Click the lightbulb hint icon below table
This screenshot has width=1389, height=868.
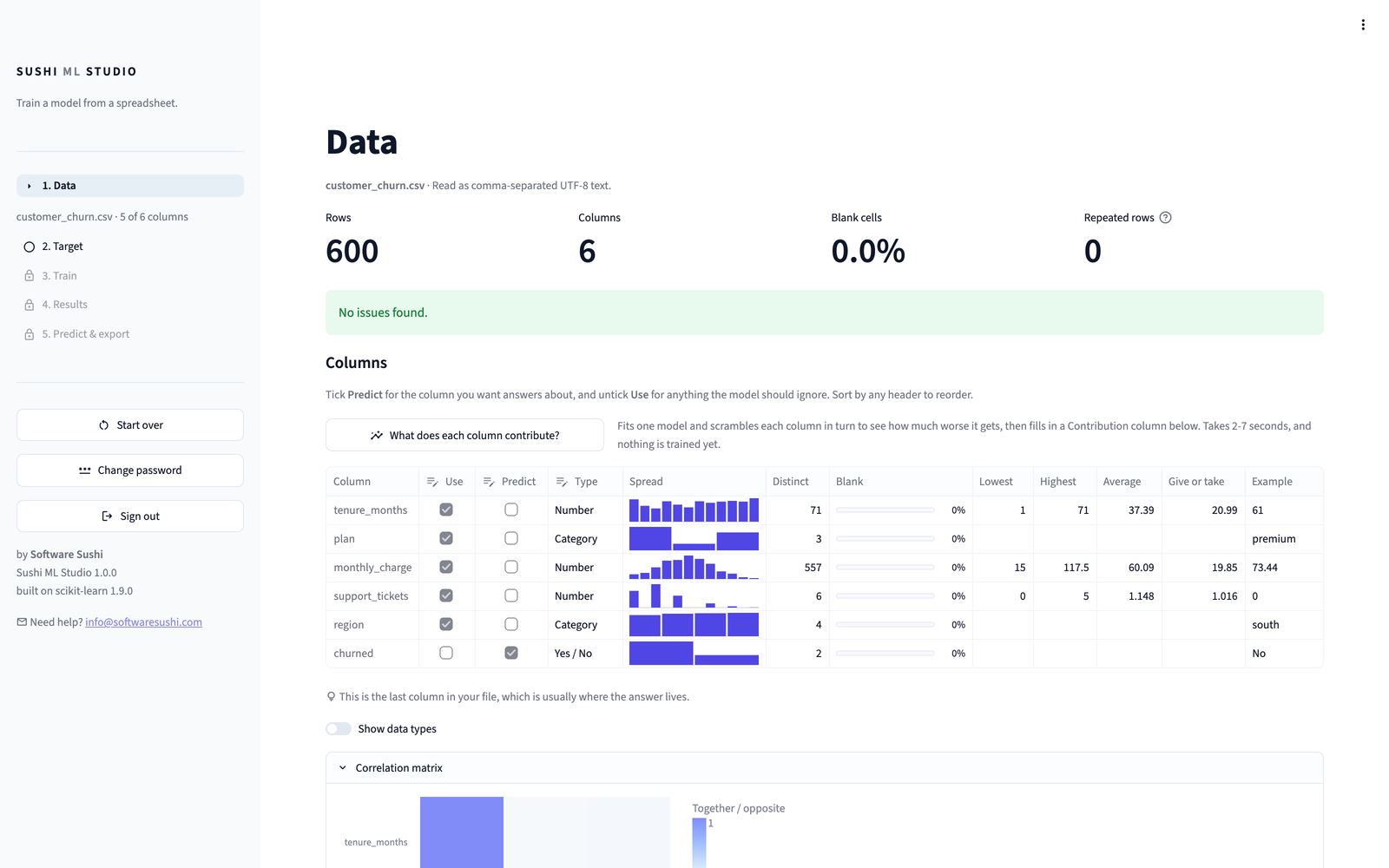click(331, 697)
